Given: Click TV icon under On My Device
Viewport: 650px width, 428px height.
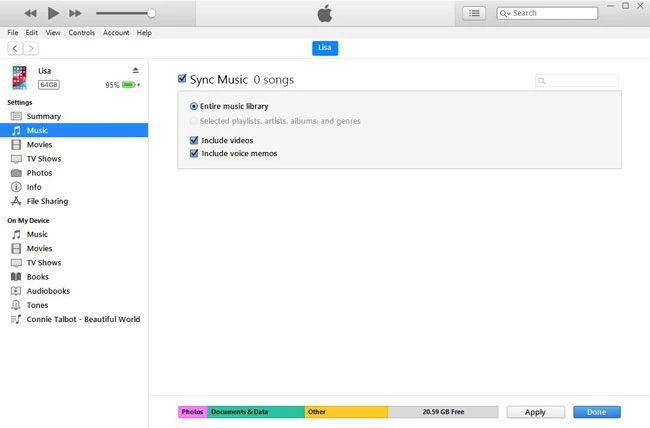Looking at the screenshot, I should (x=16, y=263).
